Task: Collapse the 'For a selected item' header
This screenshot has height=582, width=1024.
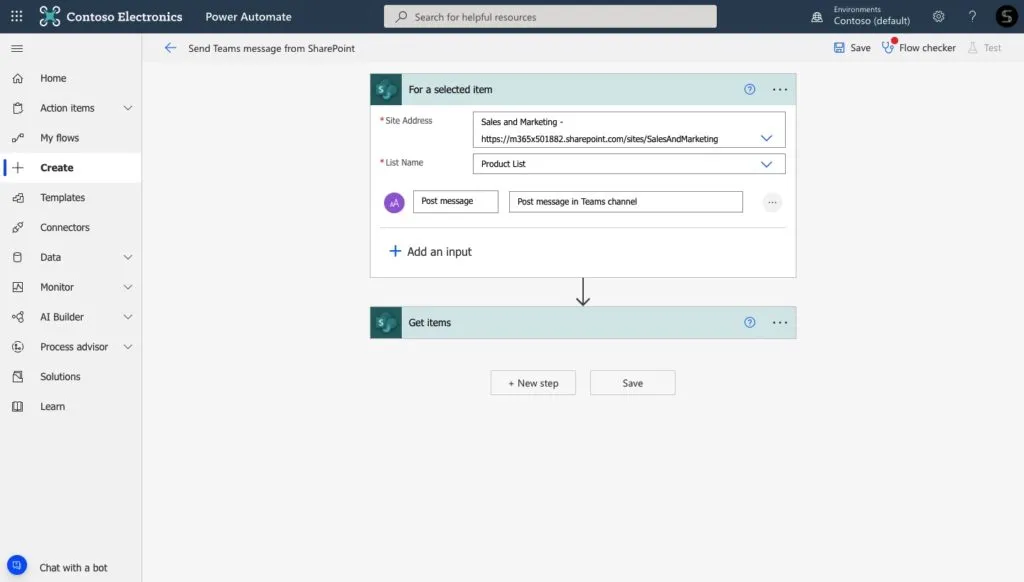Action: tap(583, 89)
